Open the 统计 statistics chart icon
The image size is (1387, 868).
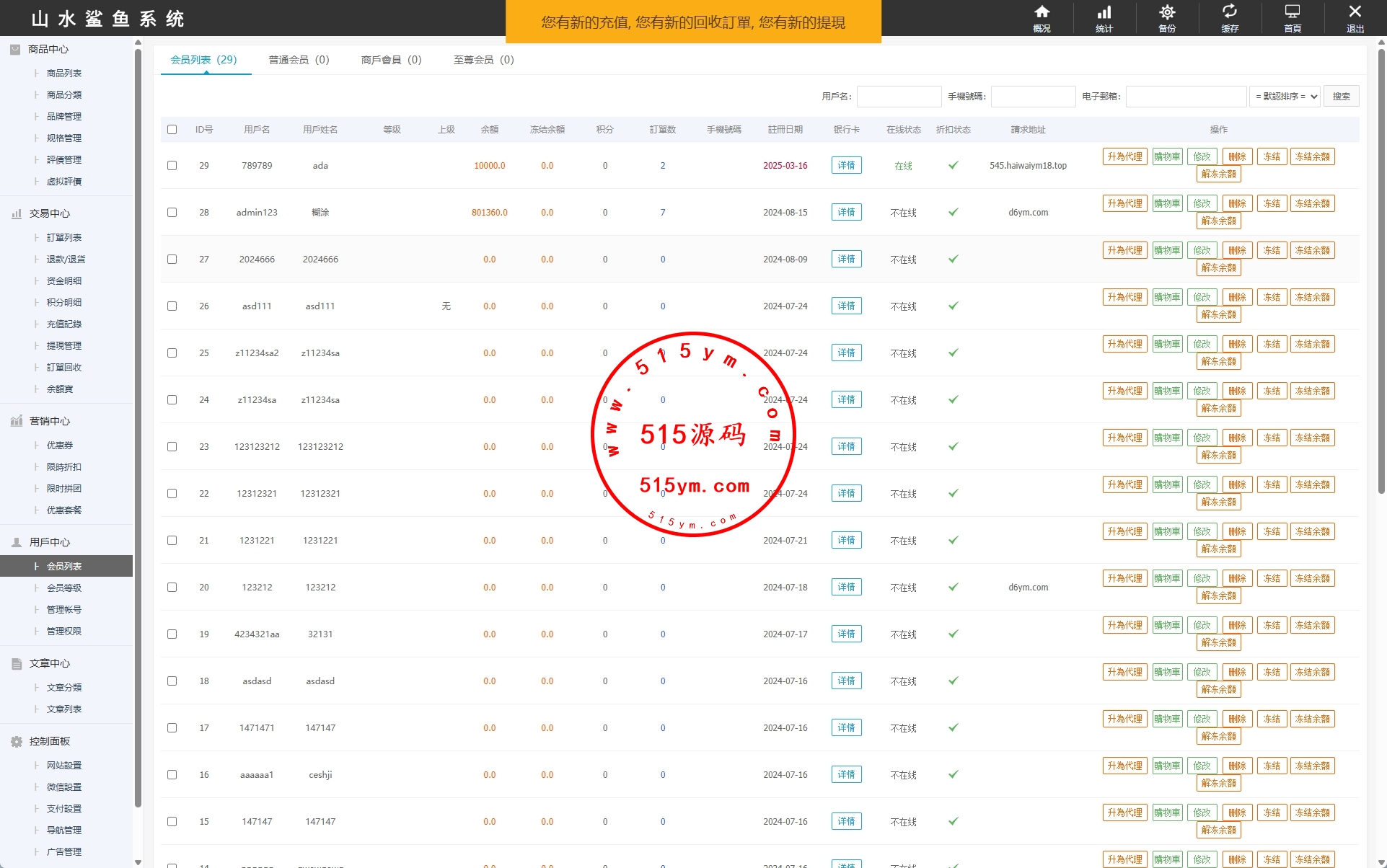[1104, 12]
